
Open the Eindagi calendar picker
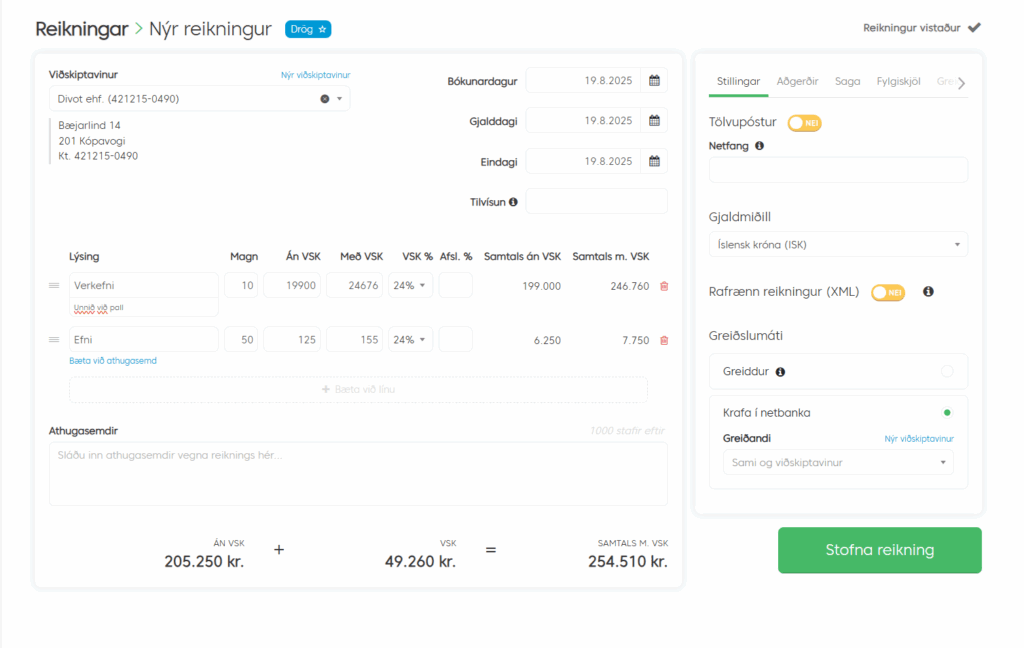tap(654, 161)
